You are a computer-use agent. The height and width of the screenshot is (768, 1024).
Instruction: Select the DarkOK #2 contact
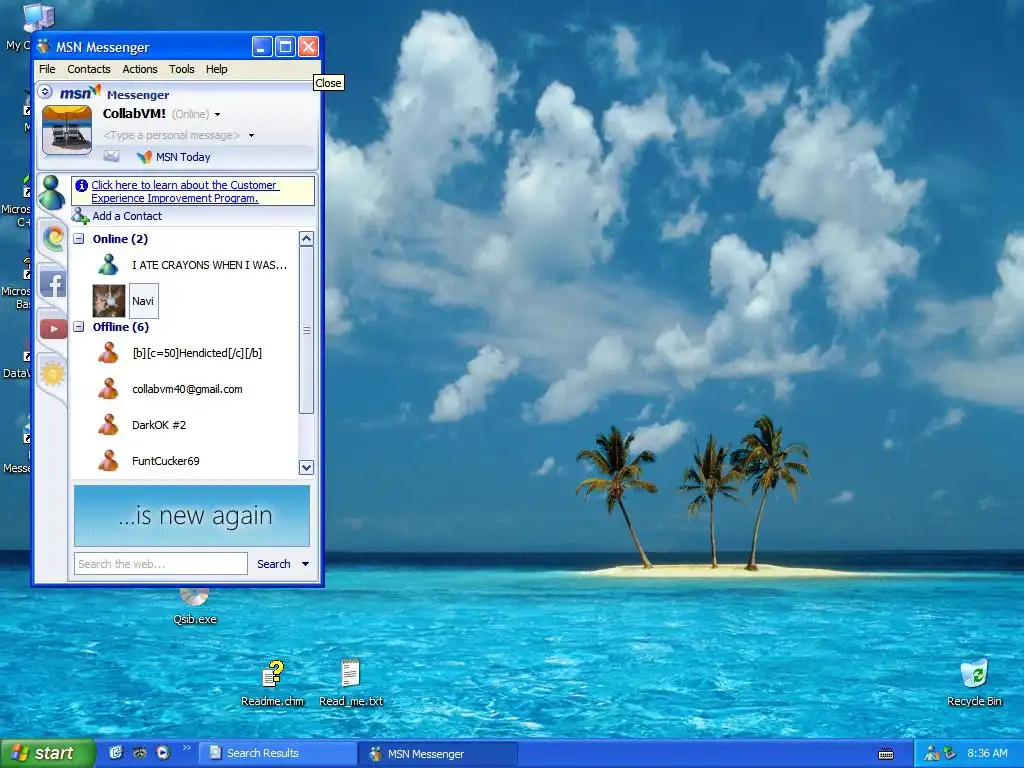click(x=159, y=425)
